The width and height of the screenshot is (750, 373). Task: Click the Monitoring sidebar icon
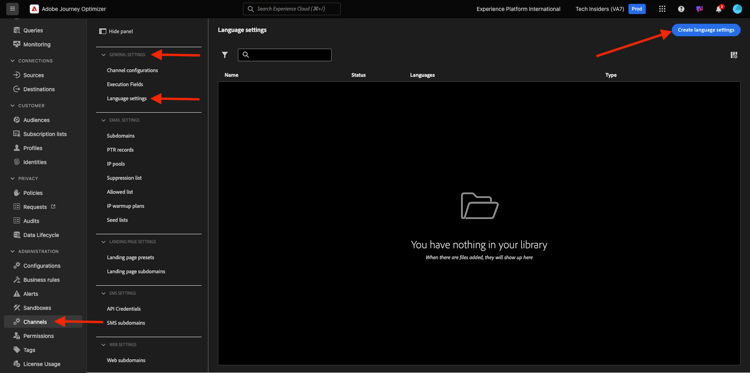(x=17, y=44)
